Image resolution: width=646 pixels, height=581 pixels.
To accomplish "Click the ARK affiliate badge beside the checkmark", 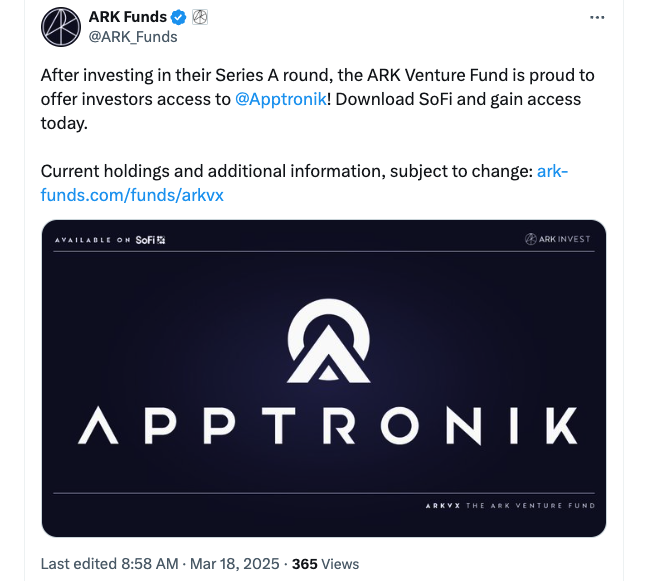I will point(199,17).
